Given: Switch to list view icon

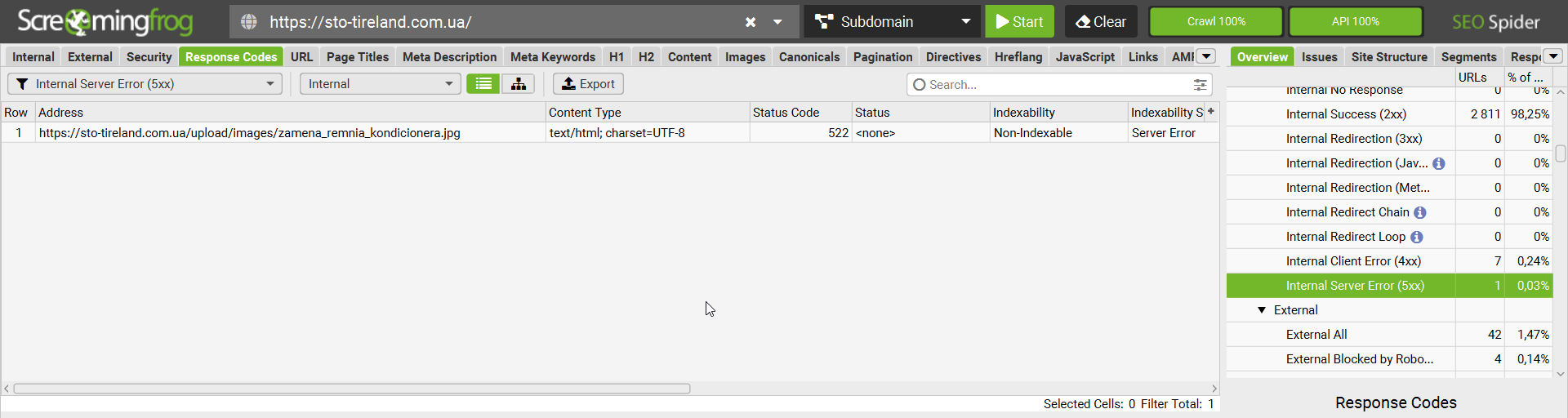Looking at the screenshot, I should tap(483, 84).
